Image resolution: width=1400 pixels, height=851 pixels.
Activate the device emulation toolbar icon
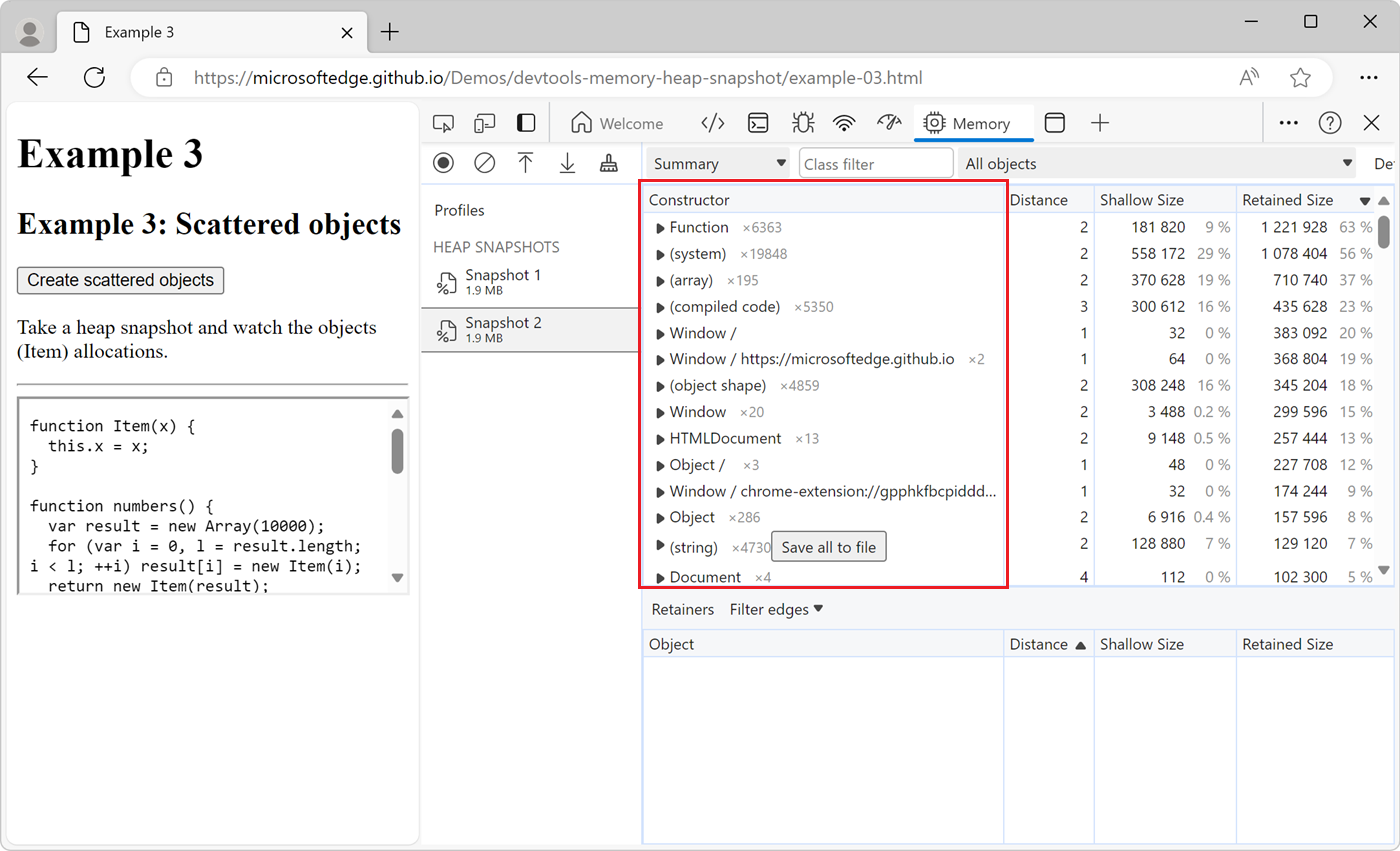tap(483, 122)
